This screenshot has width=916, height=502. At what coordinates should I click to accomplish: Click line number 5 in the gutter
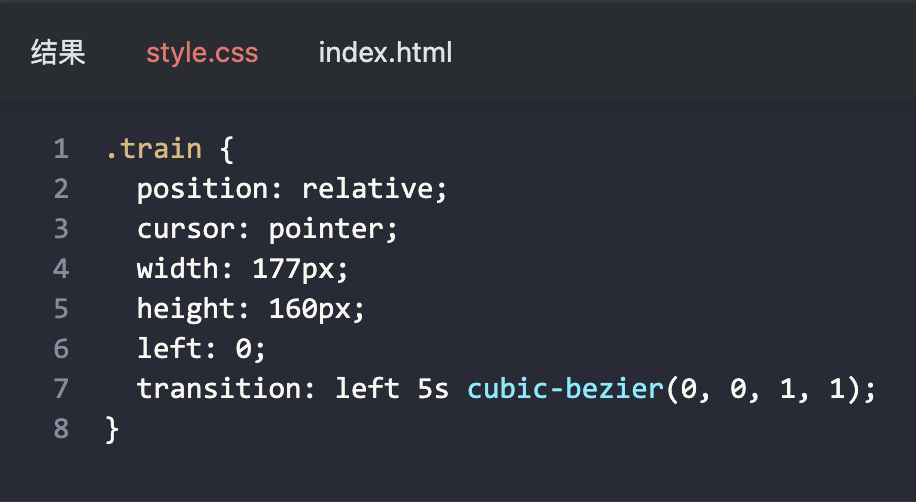point(61,309)
